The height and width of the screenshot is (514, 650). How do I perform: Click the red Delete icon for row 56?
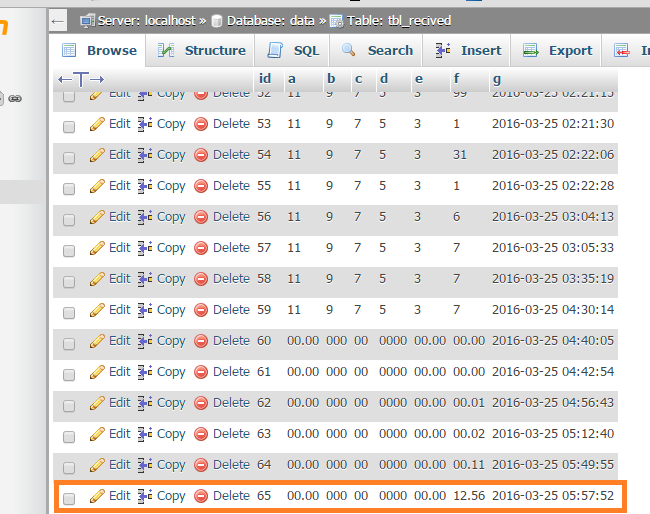click(201, 217)
